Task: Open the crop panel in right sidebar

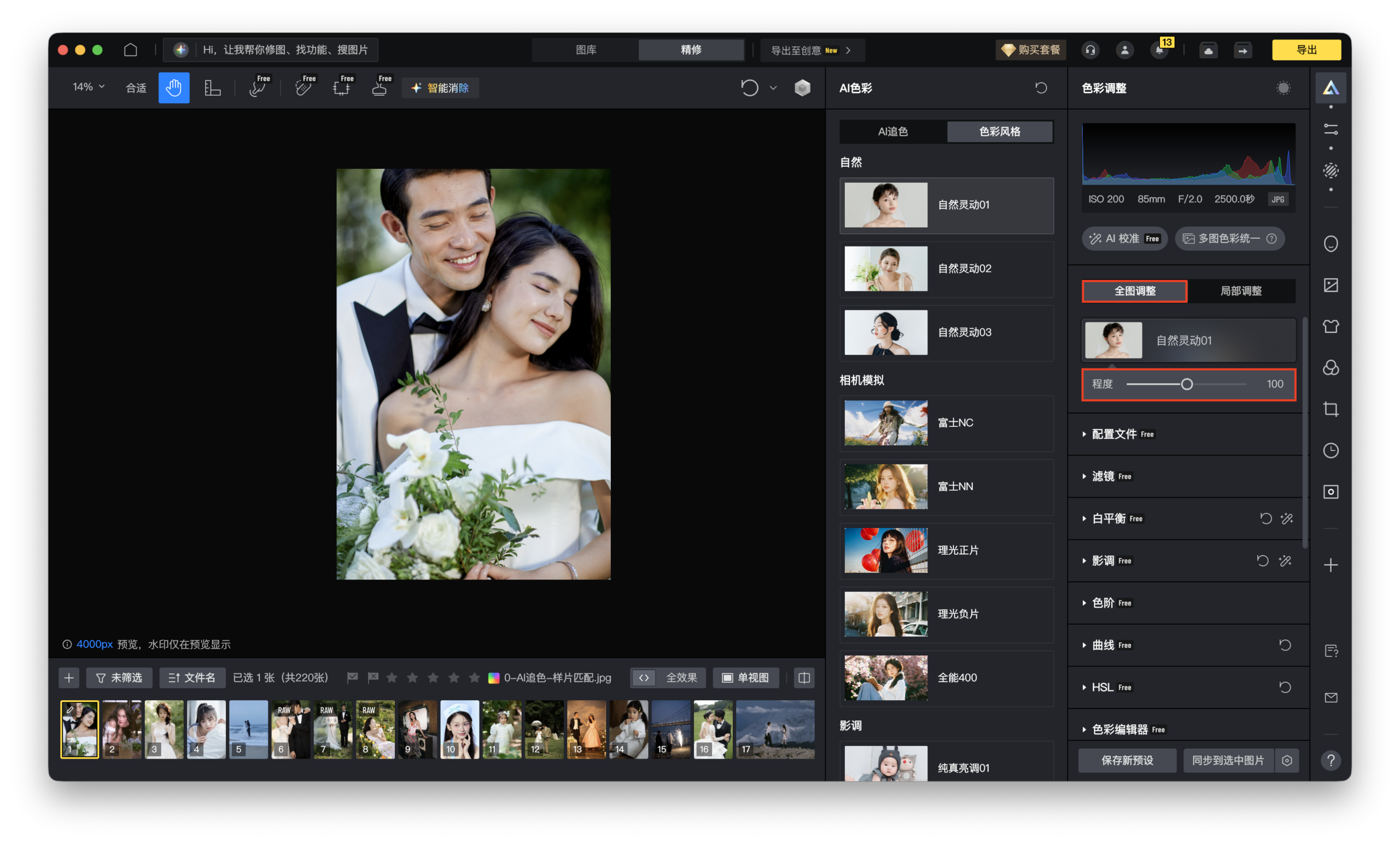Action: click(x=1330, y=409)
